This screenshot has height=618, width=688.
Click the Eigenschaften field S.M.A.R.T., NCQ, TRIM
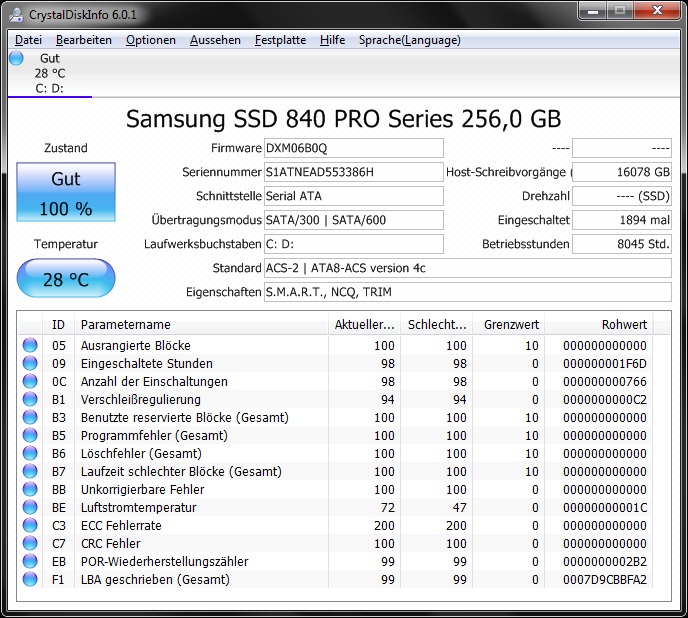coord(468,292)
